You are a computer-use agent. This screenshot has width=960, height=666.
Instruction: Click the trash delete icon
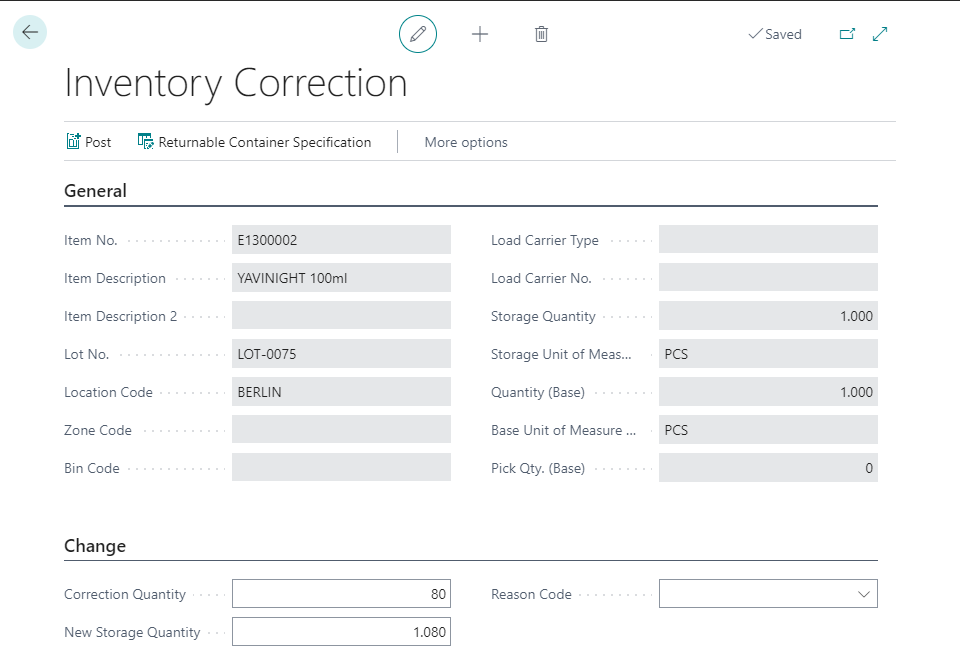(541, 34)
